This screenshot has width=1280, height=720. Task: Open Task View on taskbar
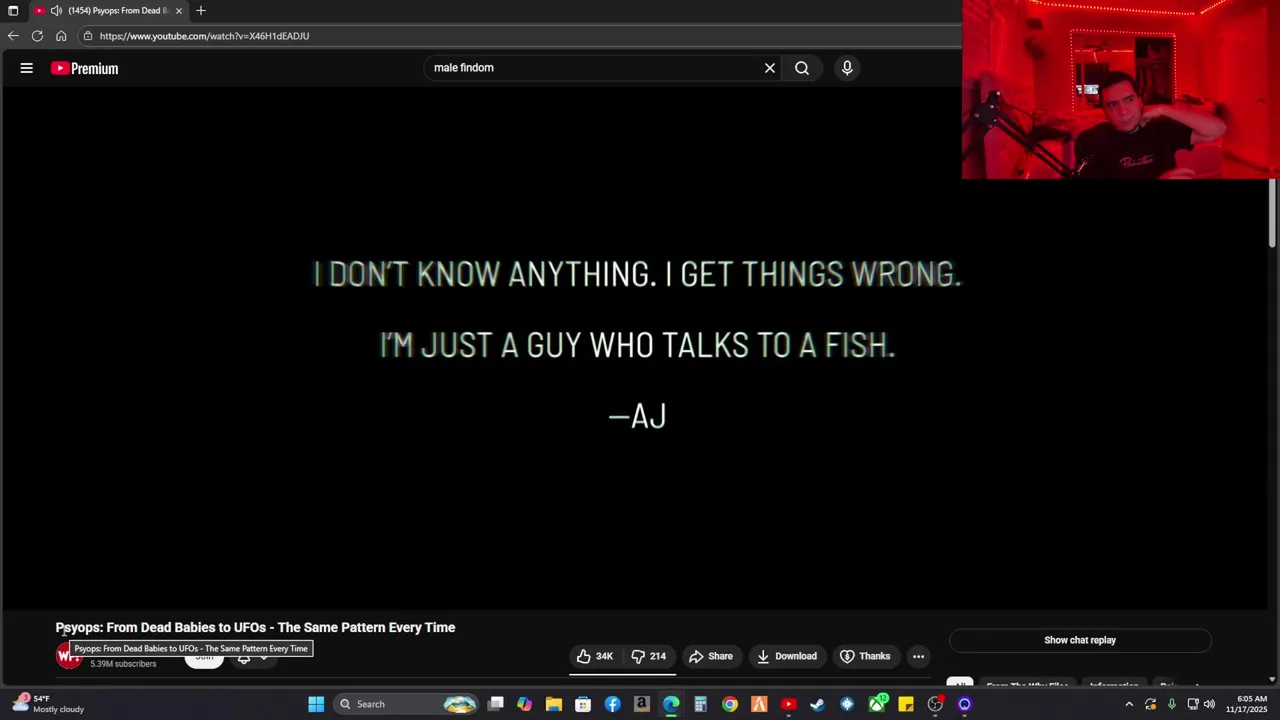pos(495,704)
